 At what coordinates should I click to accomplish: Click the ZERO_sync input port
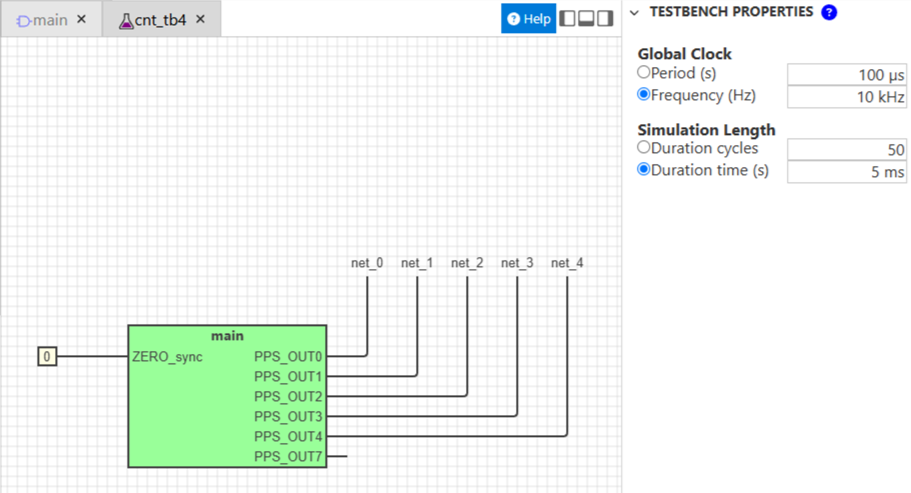click(167, 357)
